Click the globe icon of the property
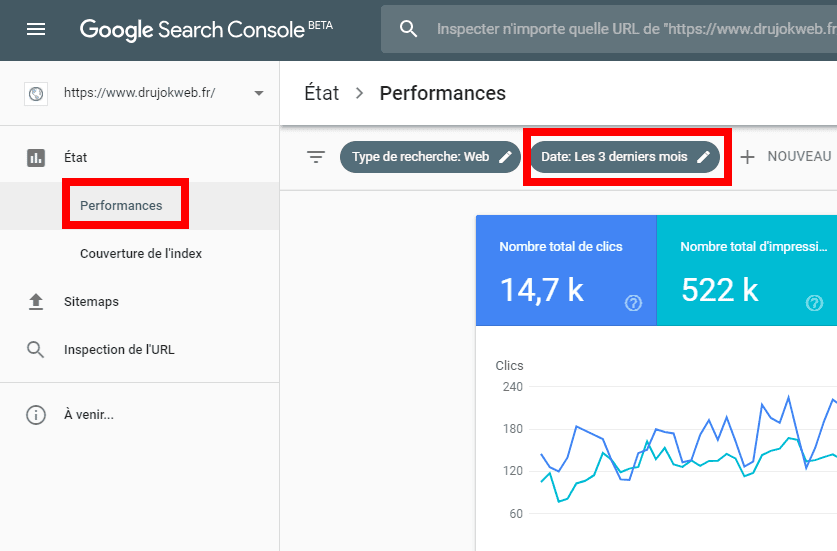 (x=36, y=94)
